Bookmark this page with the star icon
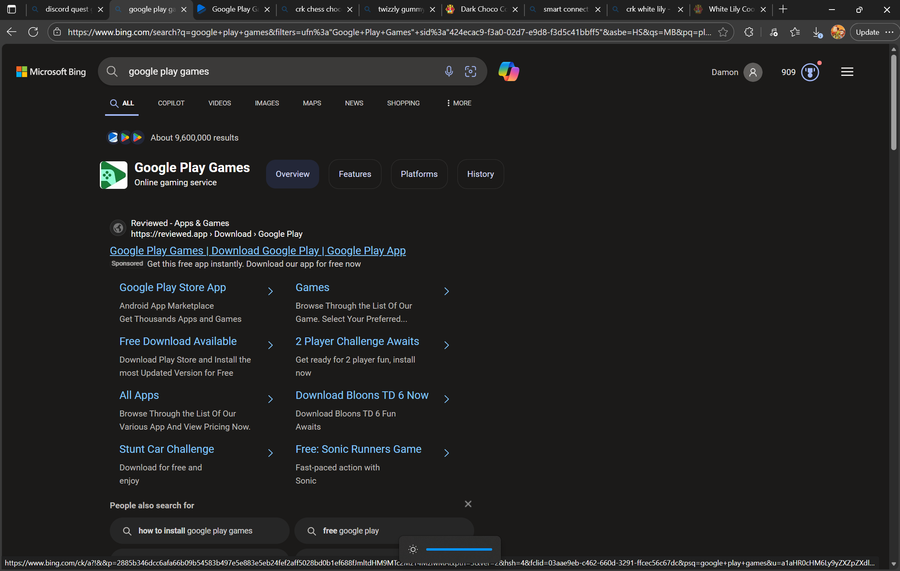Viewport: 900px width, 571px height. pyautogui.click(x=723, y=32)
